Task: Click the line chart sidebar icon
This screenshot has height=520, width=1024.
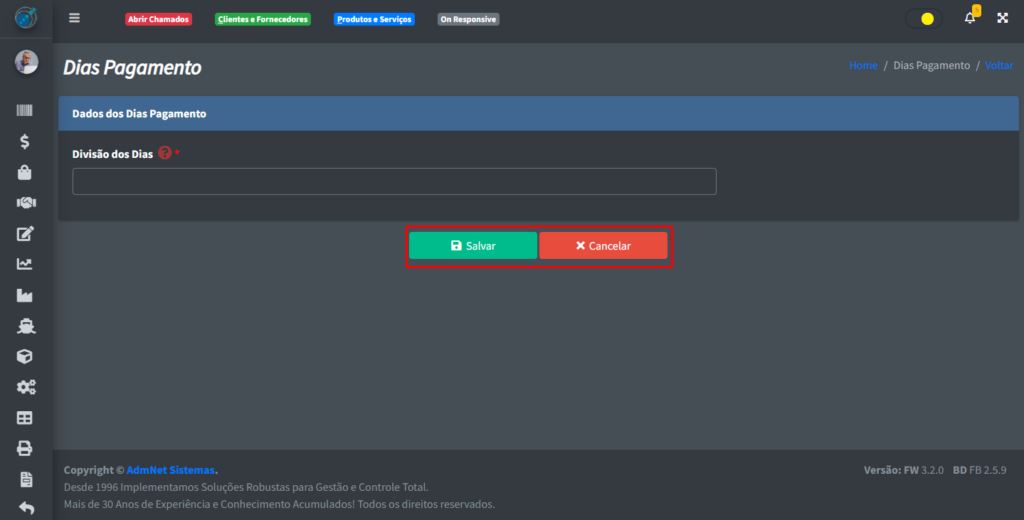Action: point(25,264)
